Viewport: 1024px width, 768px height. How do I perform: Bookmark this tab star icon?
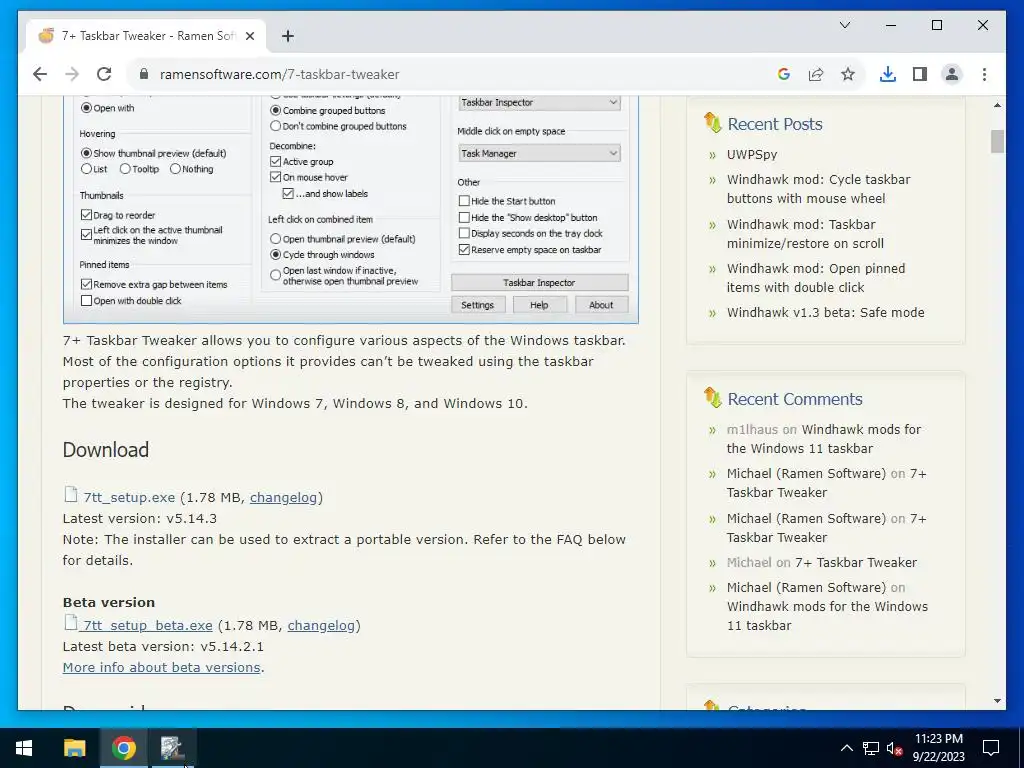point(848,74)
